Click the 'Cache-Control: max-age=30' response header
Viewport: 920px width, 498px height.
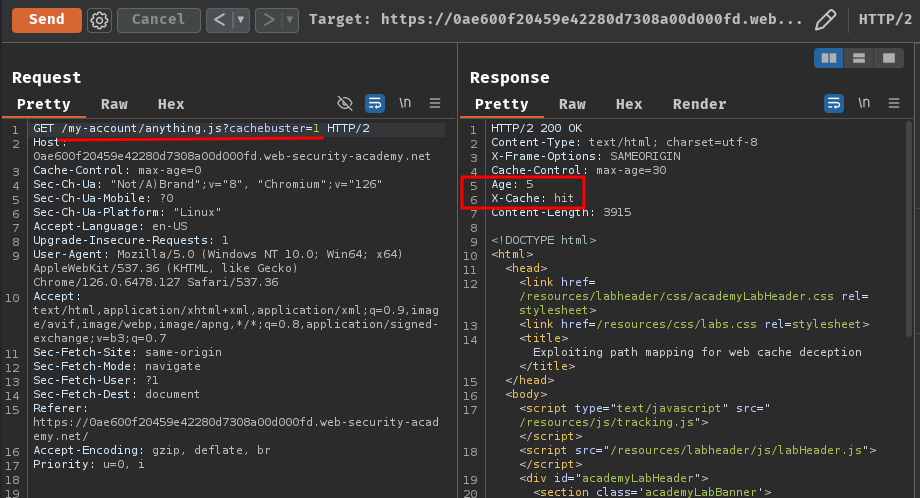[579, 170]
